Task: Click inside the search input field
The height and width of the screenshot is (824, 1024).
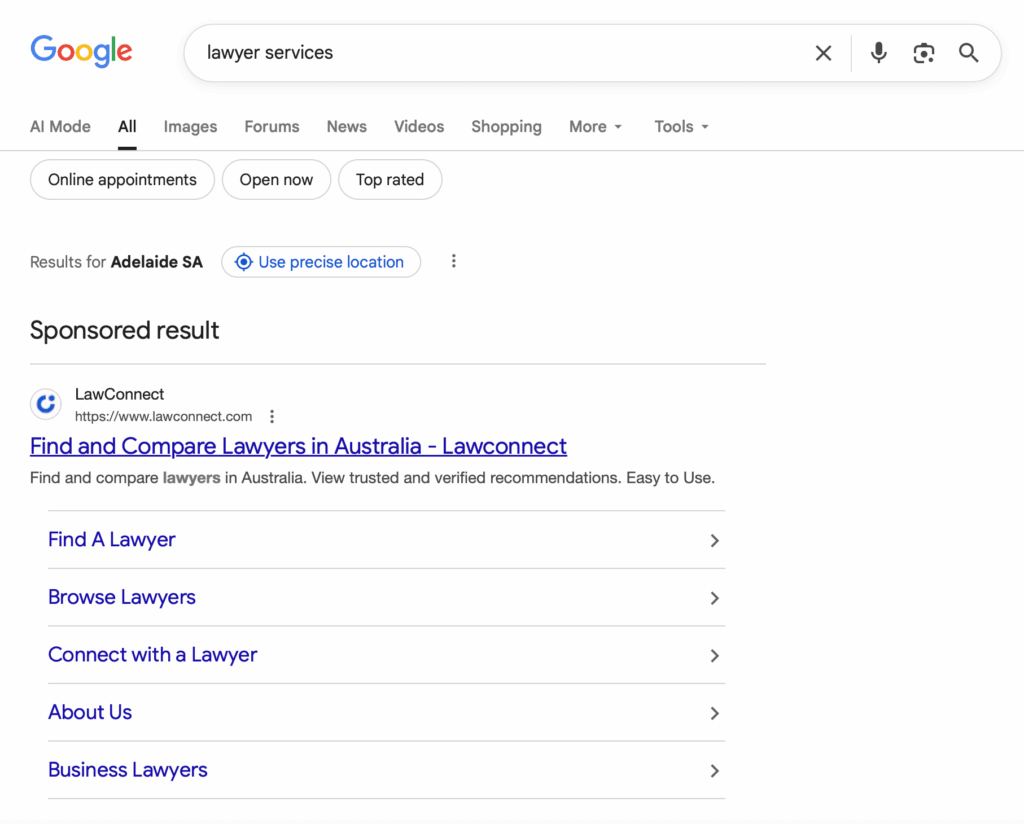Action: point(500,53)
